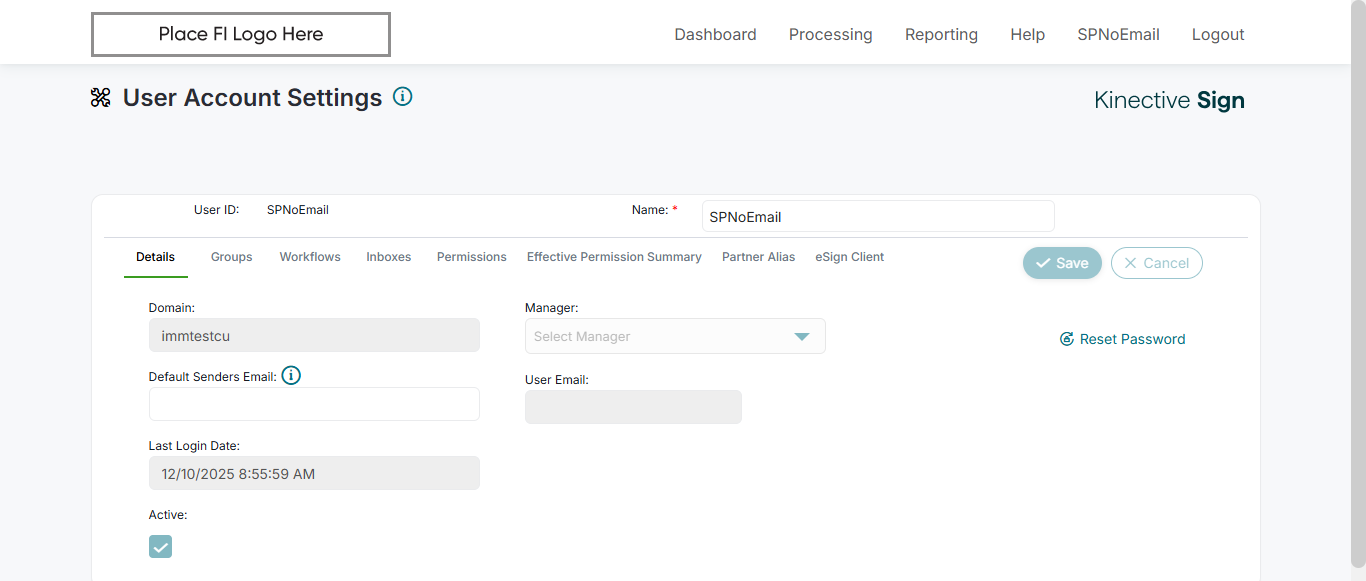The image size is (1366, 581).
Task: Navigate to Dashboard in top menu
Action: coord(715,35)
